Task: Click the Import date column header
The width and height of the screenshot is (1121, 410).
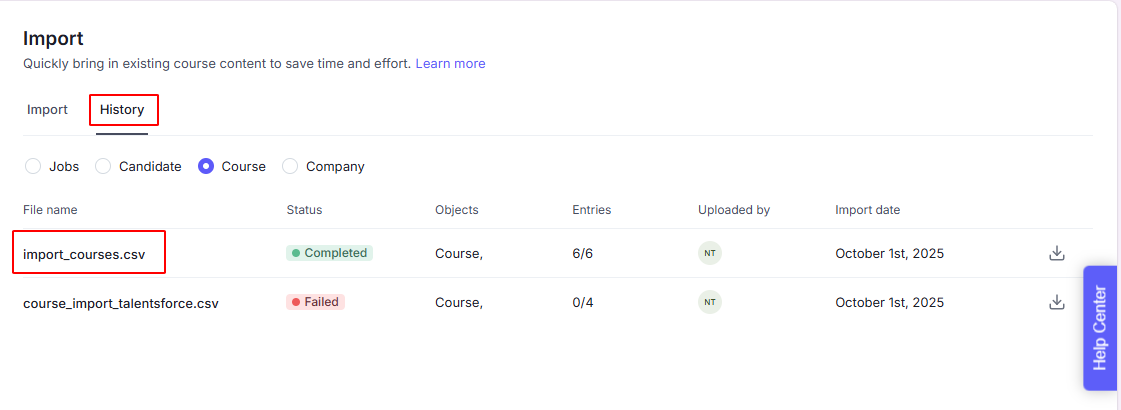Action: [867, 210]
